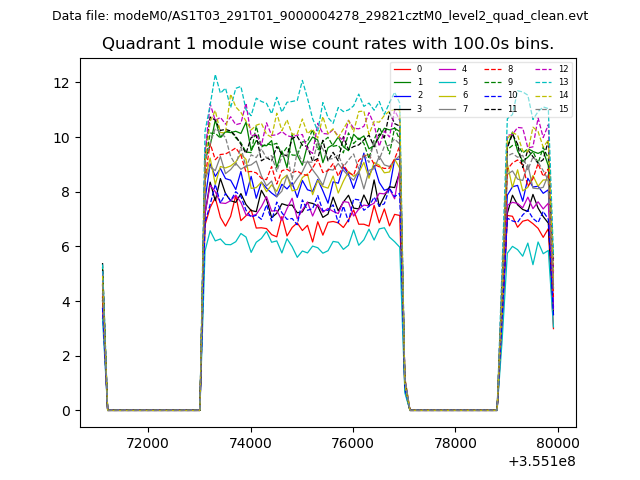This screenshot has height=480, width=640.
Task: Click the plot title about Quadrant 1 count rates
Action: [x=328, y=44]
